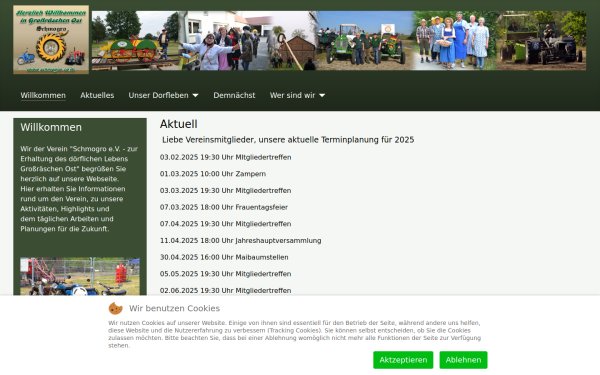This screenshot has width=600, height=375.
Task: Click the Terminplanung für 2025 line
Action: pyautogui.click(x=288, y=140)
